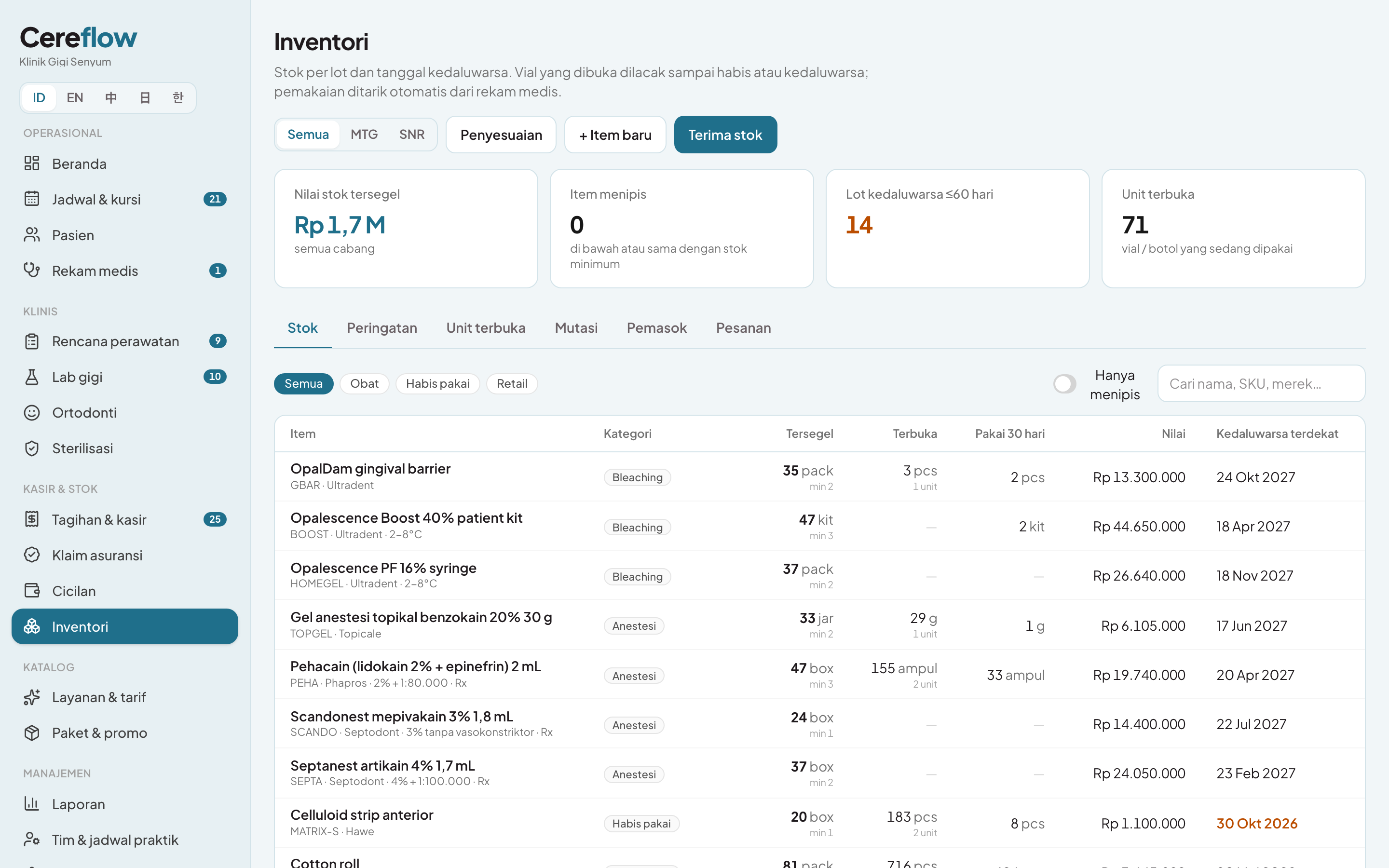This screenshot has height=868, width=1389.
Task: Open Cicilan wallet icon
Action: pos(31,591)
